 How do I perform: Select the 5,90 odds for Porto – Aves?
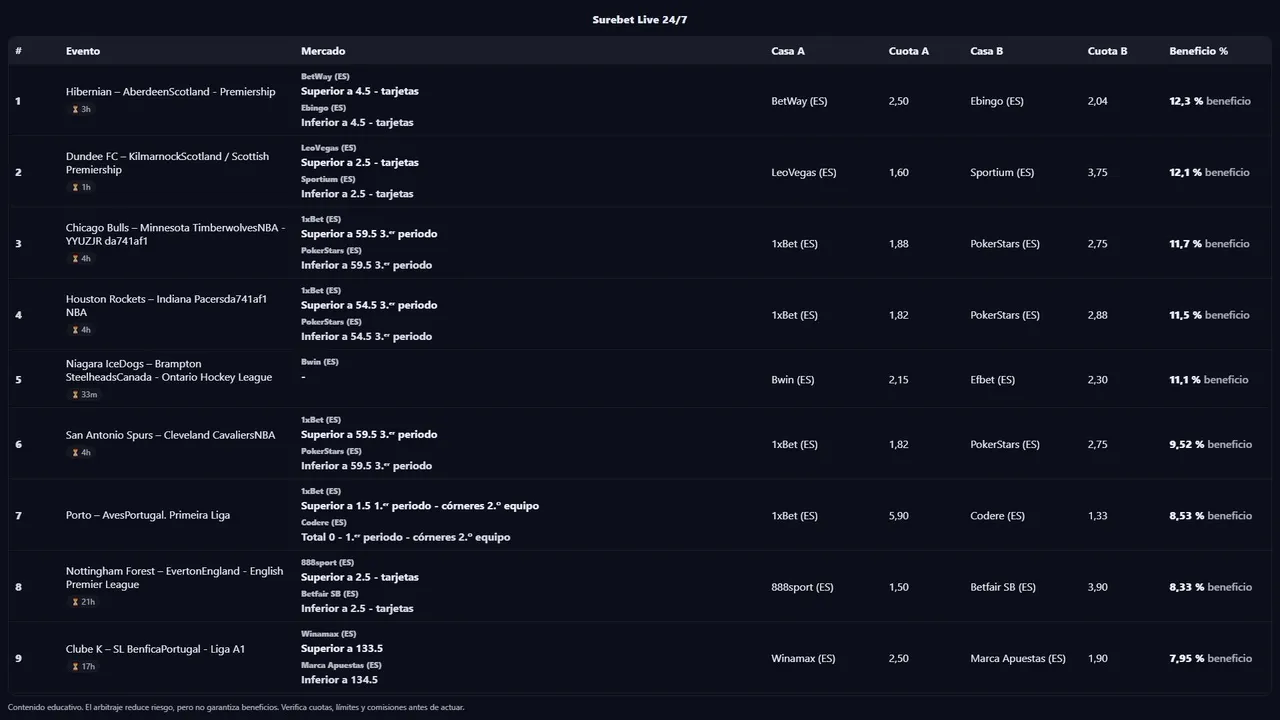[898, 516]
